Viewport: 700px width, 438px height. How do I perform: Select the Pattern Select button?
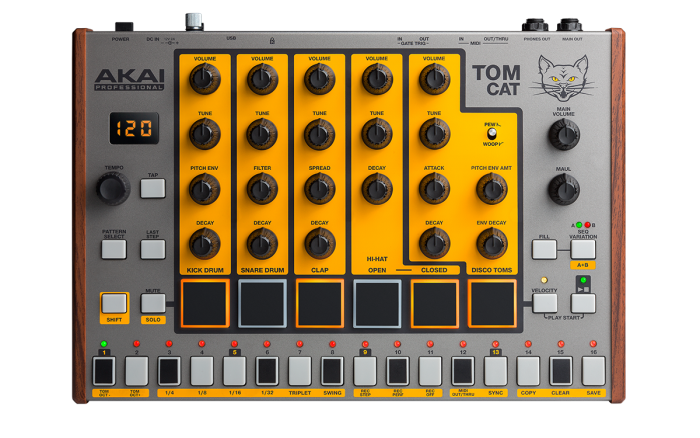pos(114,249)
